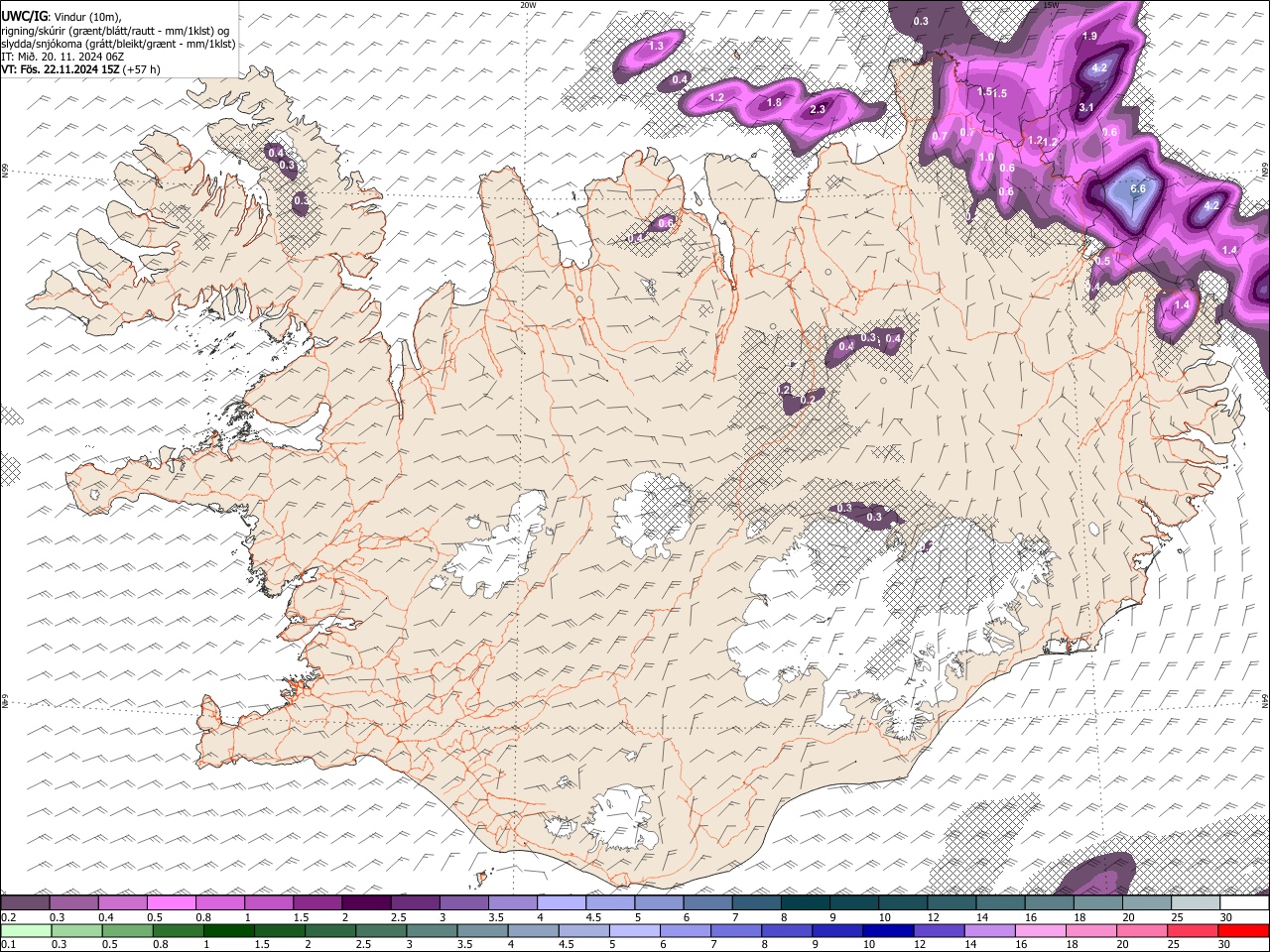Click the 2.3 snowfall label off the north coast
This screenshot has height=952, width=1270.
(x=818, y=110)
